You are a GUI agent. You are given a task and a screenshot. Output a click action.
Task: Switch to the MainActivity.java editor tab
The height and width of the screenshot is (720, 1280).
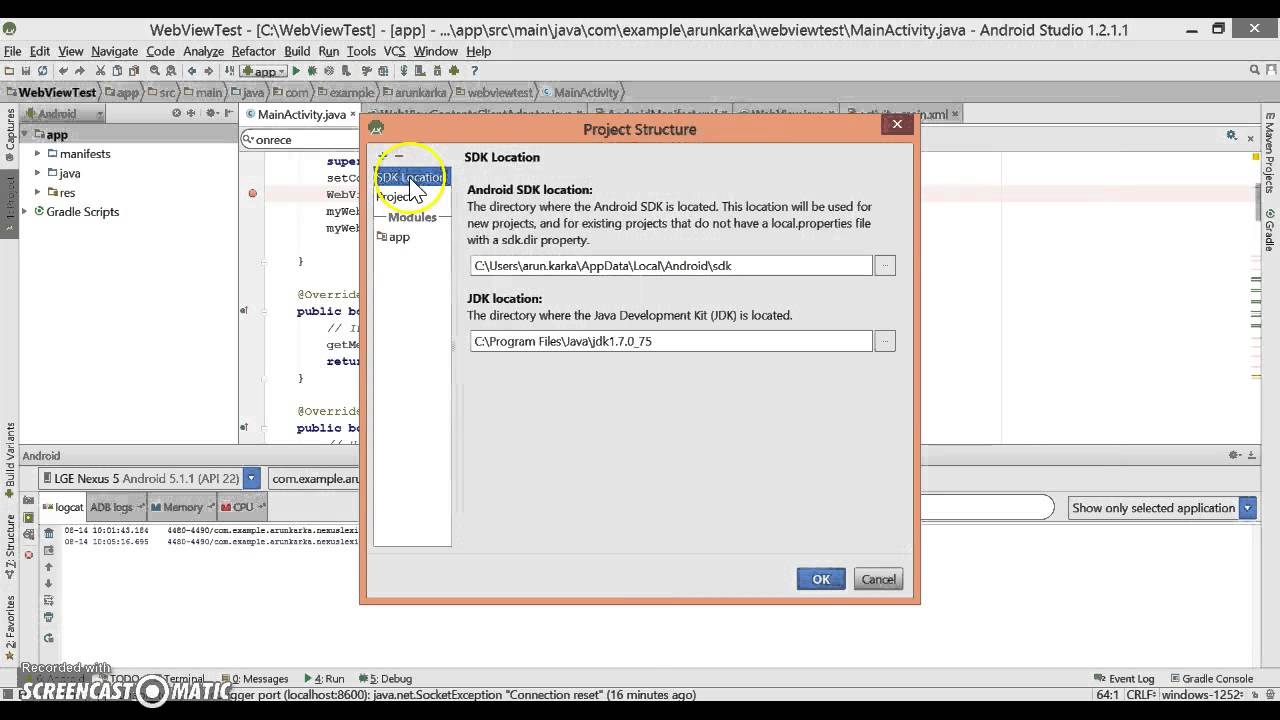301,114
